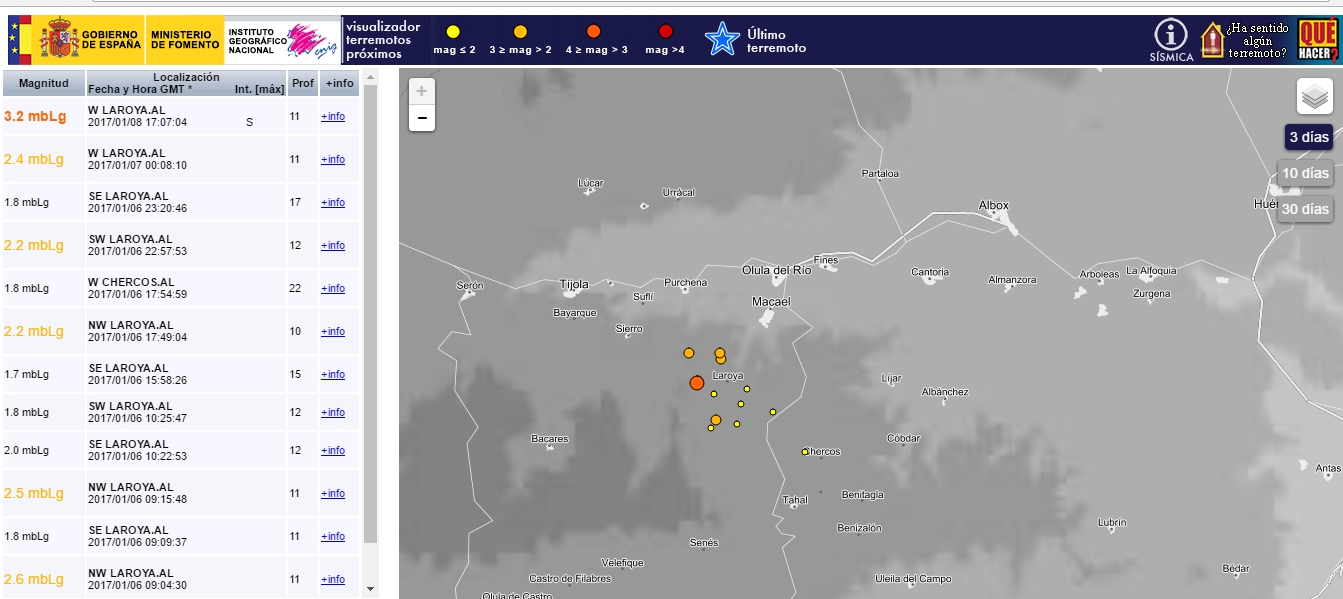
Task: Switch to the 30 días time range
Action: [x=1305, y=209]
